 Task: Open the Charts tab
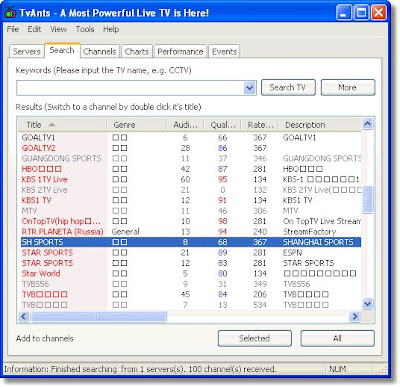point(137,52)
